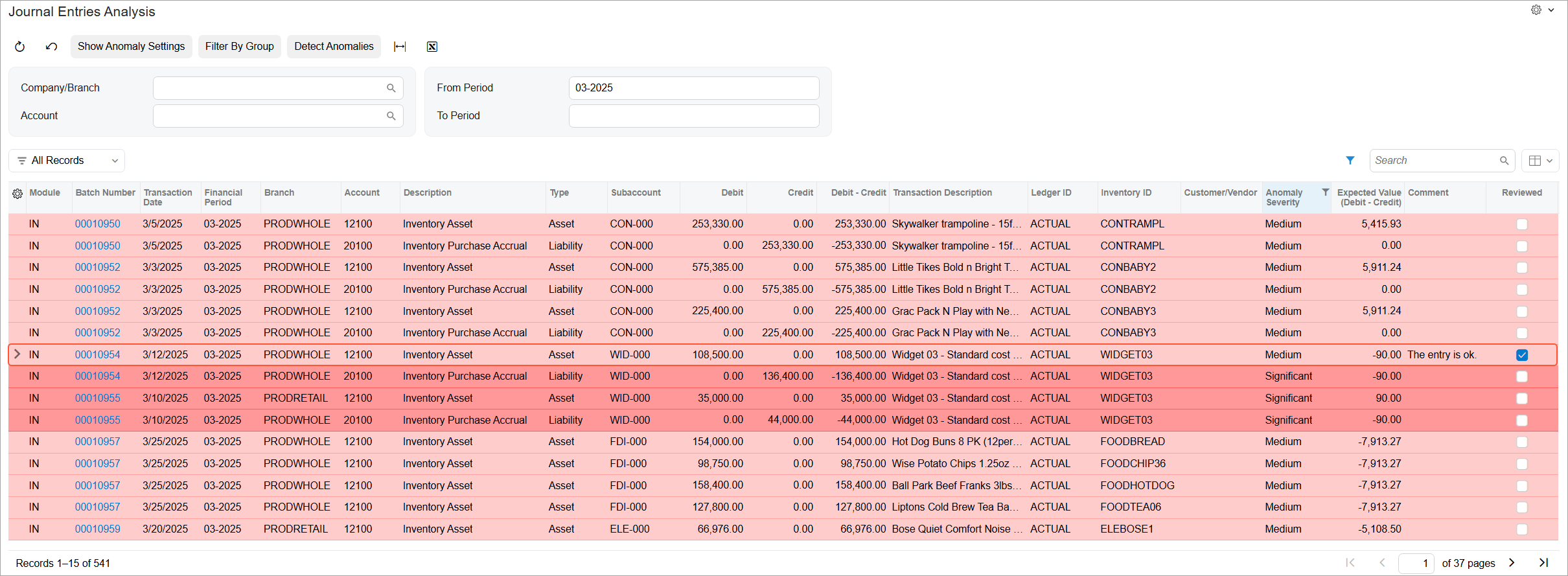Check Reviewed box in first row 00010950

(x=1522, y=224)
